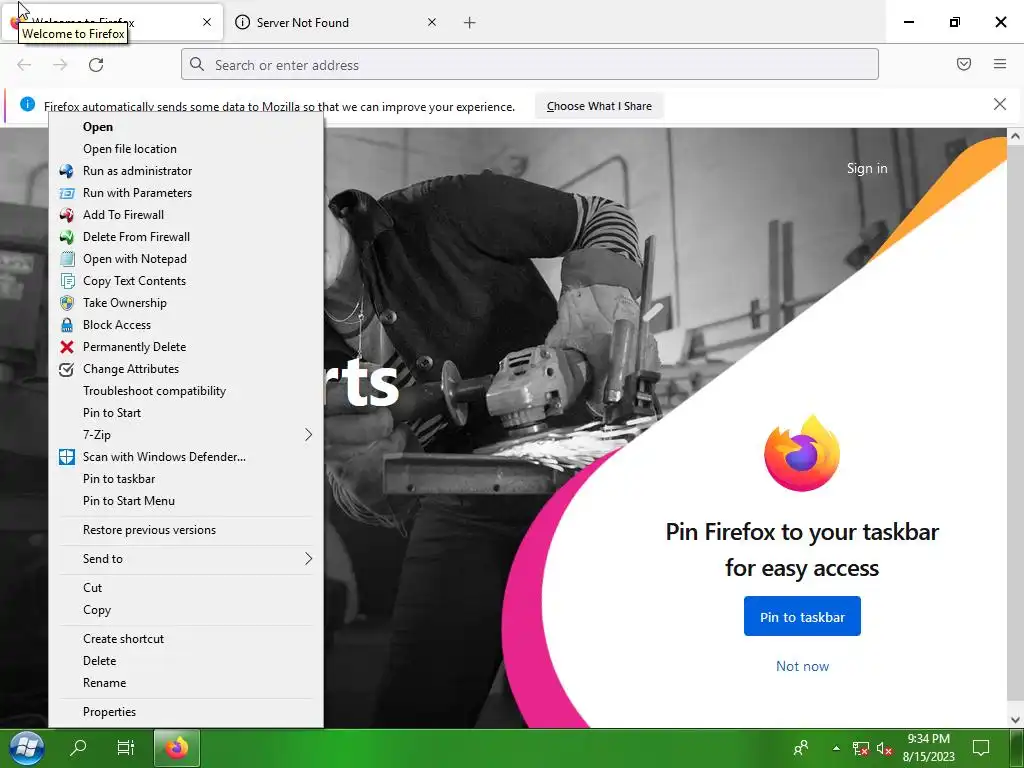Open a new tab with plus button
Image resolution: width=1024 pixels, height=768 pixels.
[470, 23]
